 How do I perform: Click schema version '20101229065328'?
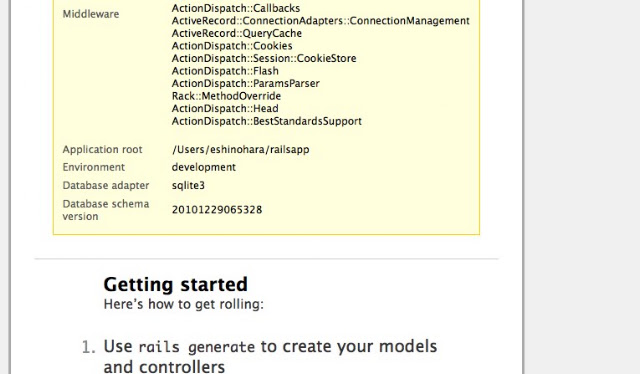pyautogui.click(x=217, y=210)
